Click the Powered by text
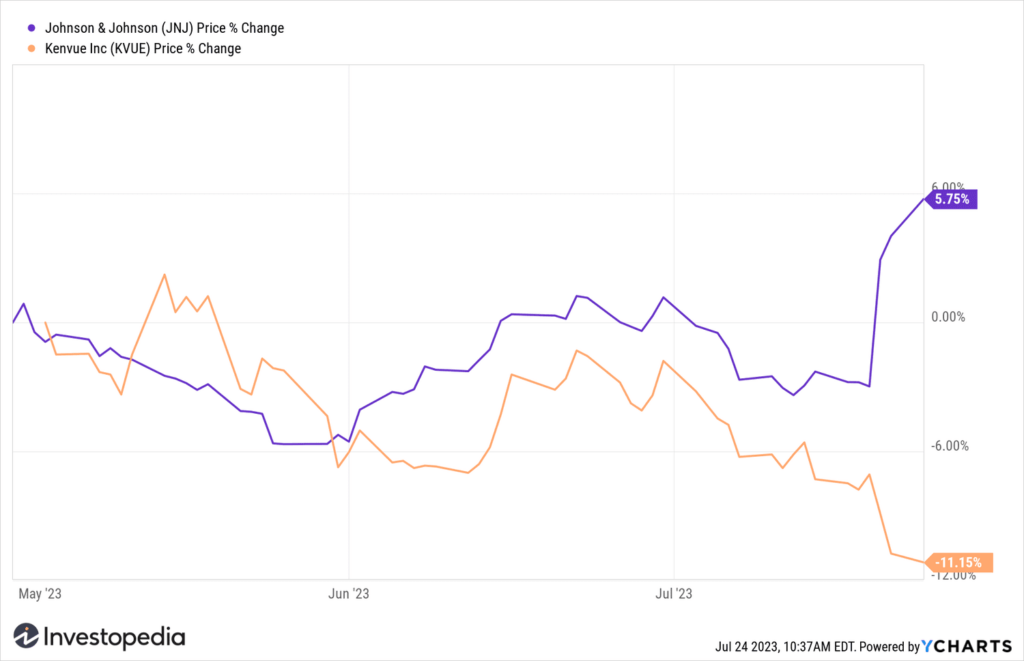The height and width of the screenshot is (661, 1024). click(889, 647)
